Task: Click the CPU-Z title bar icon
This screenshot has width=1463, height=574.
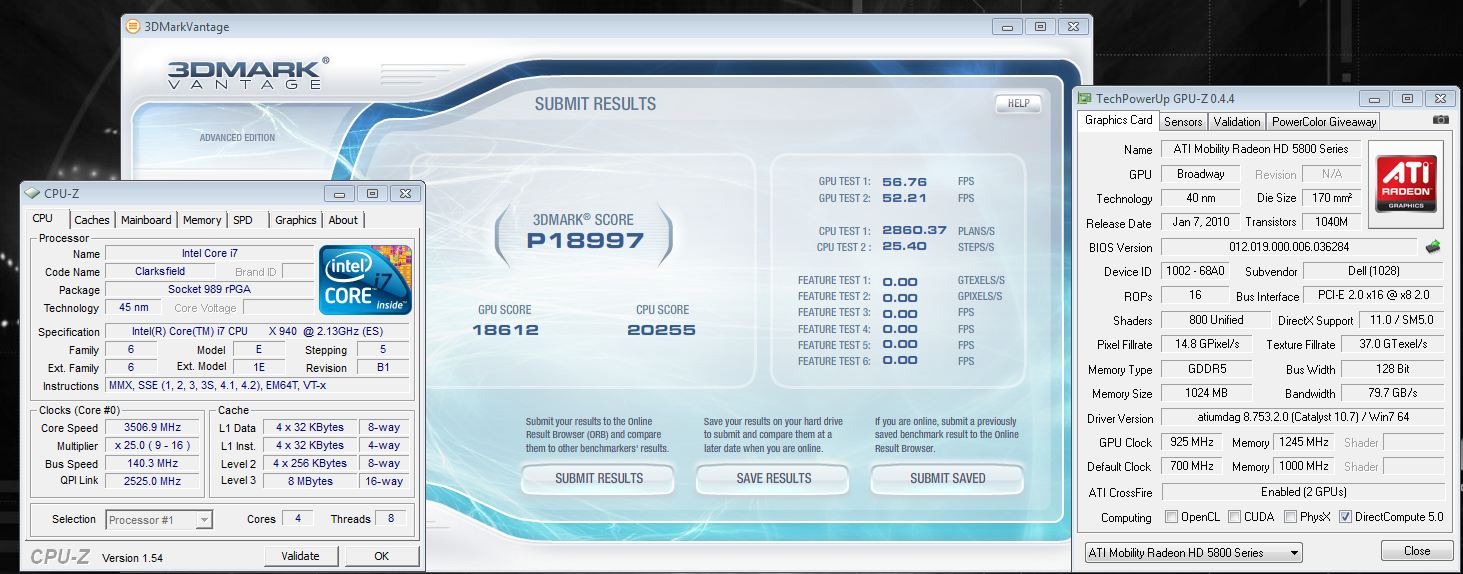Action: point(32,193)
